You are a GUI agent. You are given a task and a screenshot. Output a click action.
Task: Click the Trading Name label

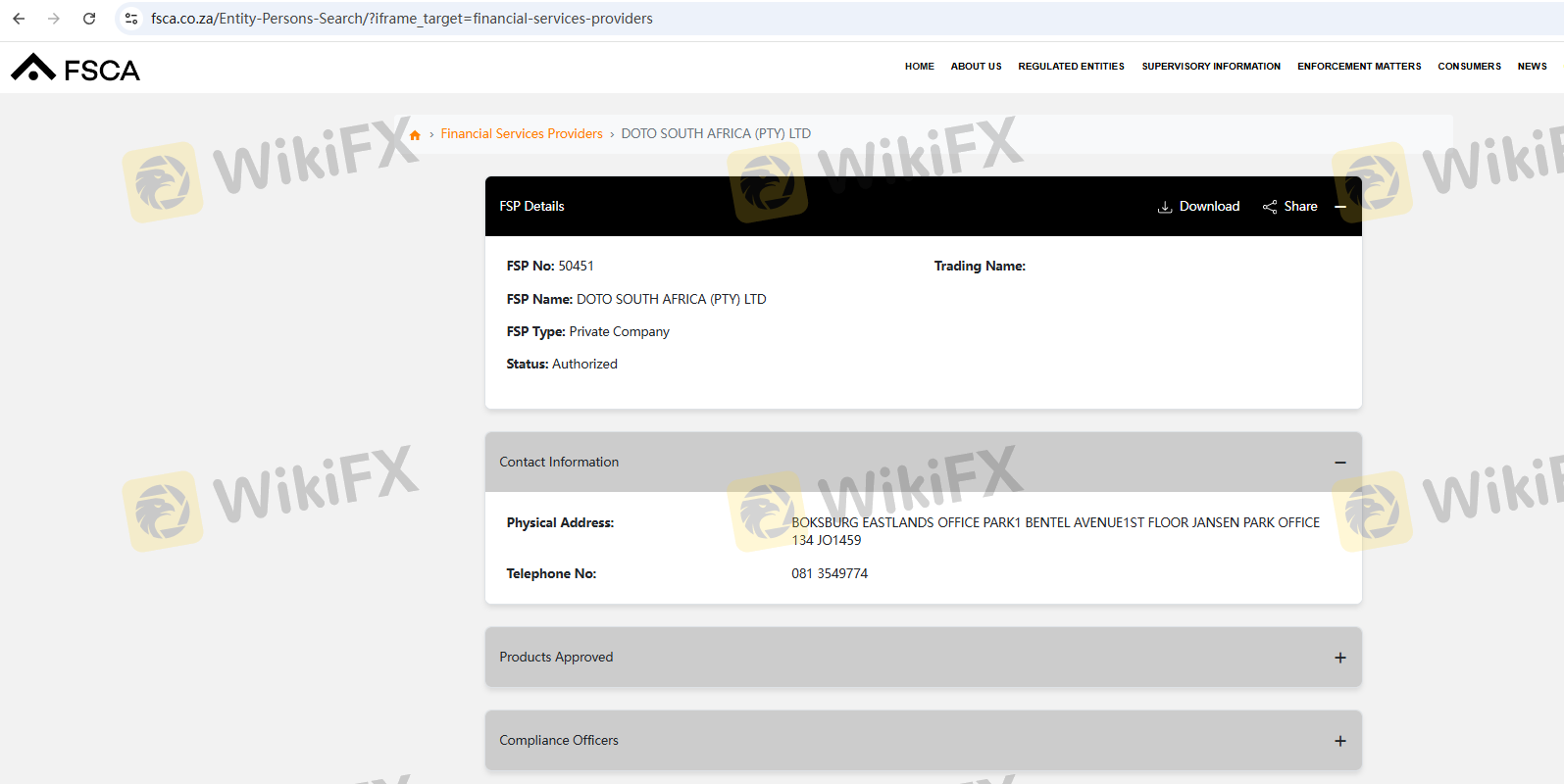981,266
